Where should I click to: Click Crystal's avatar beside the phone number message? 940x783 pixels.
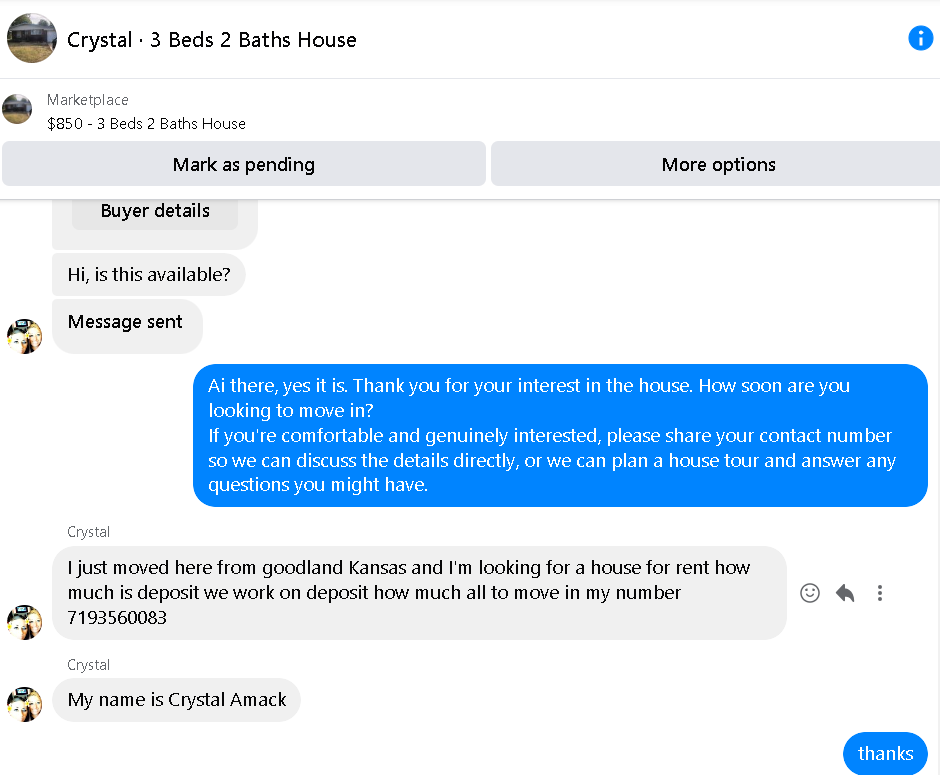coord(25,622)
